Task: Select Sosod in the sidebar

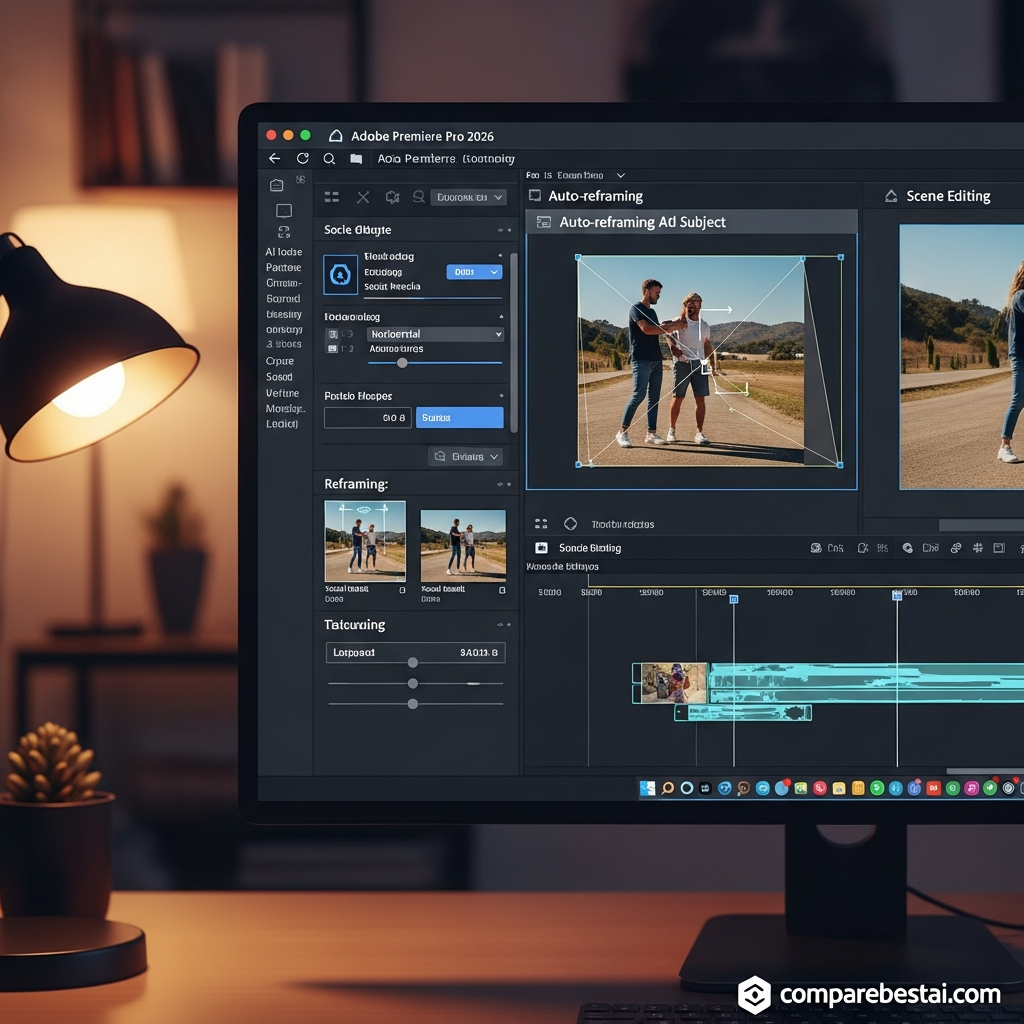Action: coord(279,377)
